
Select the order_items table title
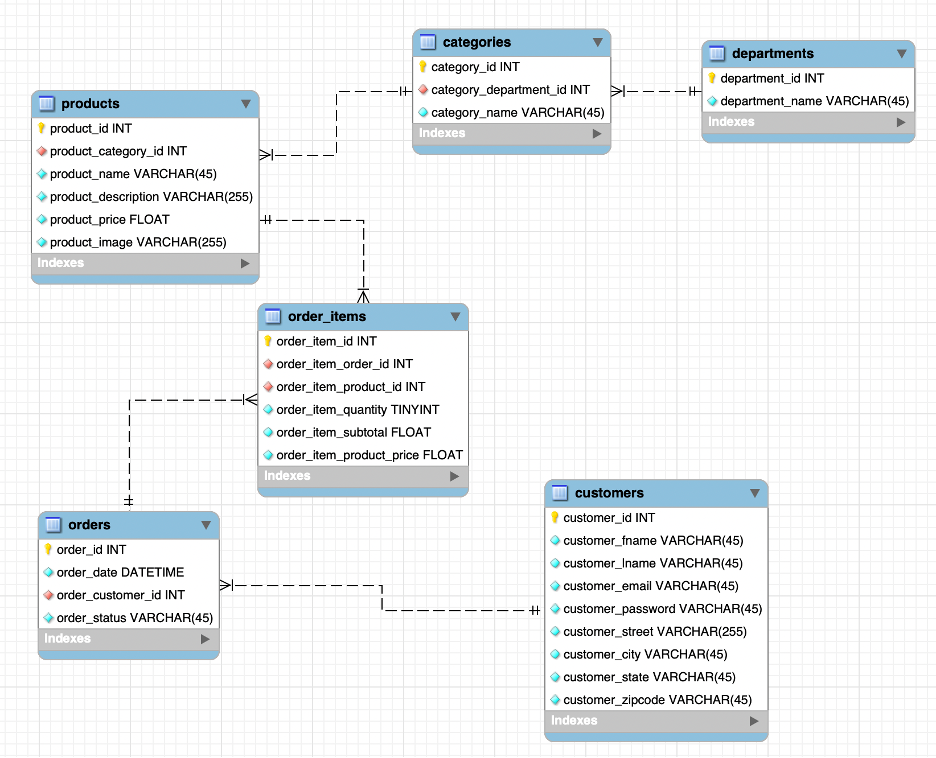coord(327,316)
